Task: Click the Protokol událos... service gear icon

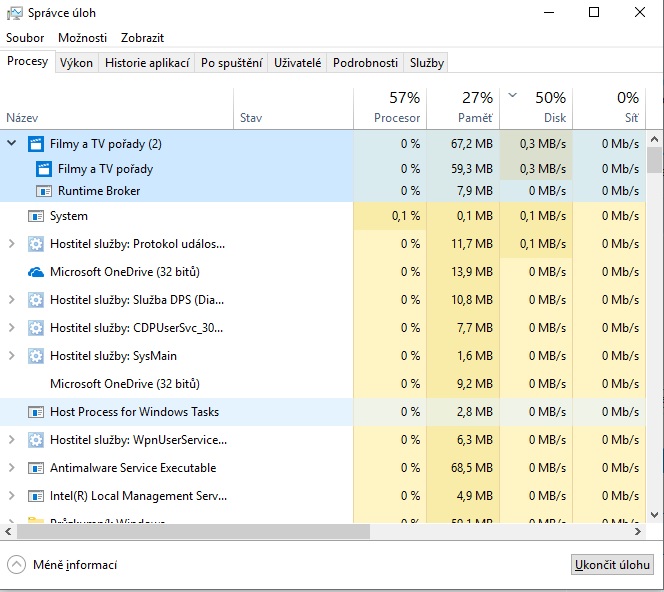Action: pos(36,244)
